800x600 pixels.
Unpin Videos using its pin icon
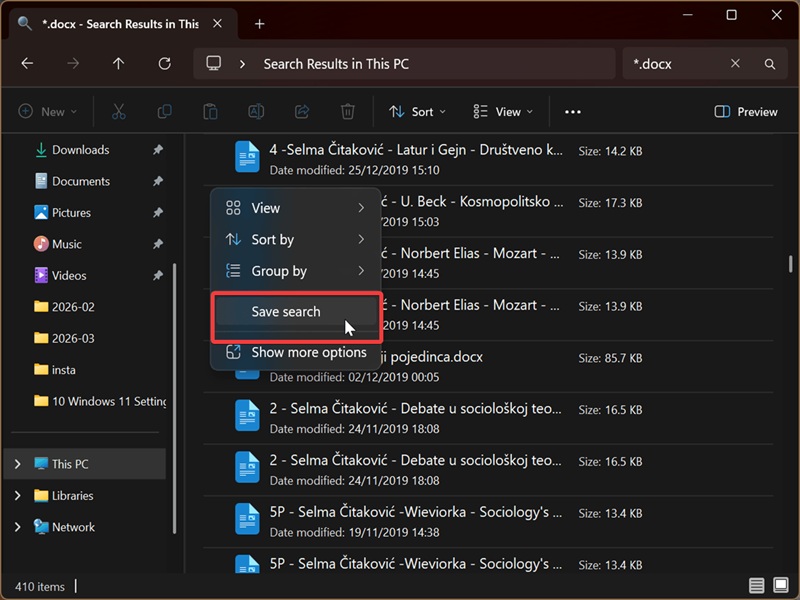point(158,276)
